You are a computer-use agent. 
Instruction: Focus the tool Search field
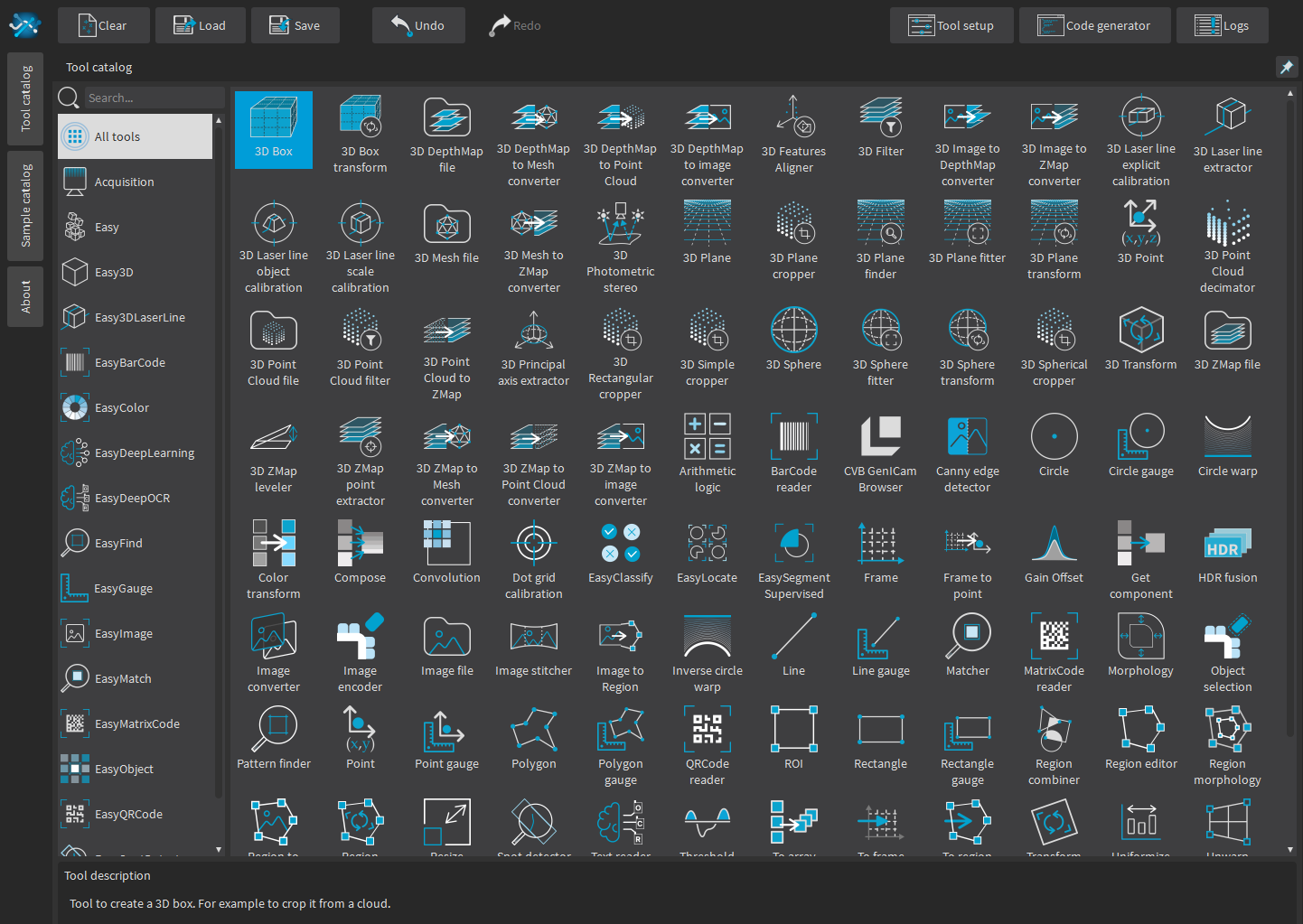(x=152, y=98)
